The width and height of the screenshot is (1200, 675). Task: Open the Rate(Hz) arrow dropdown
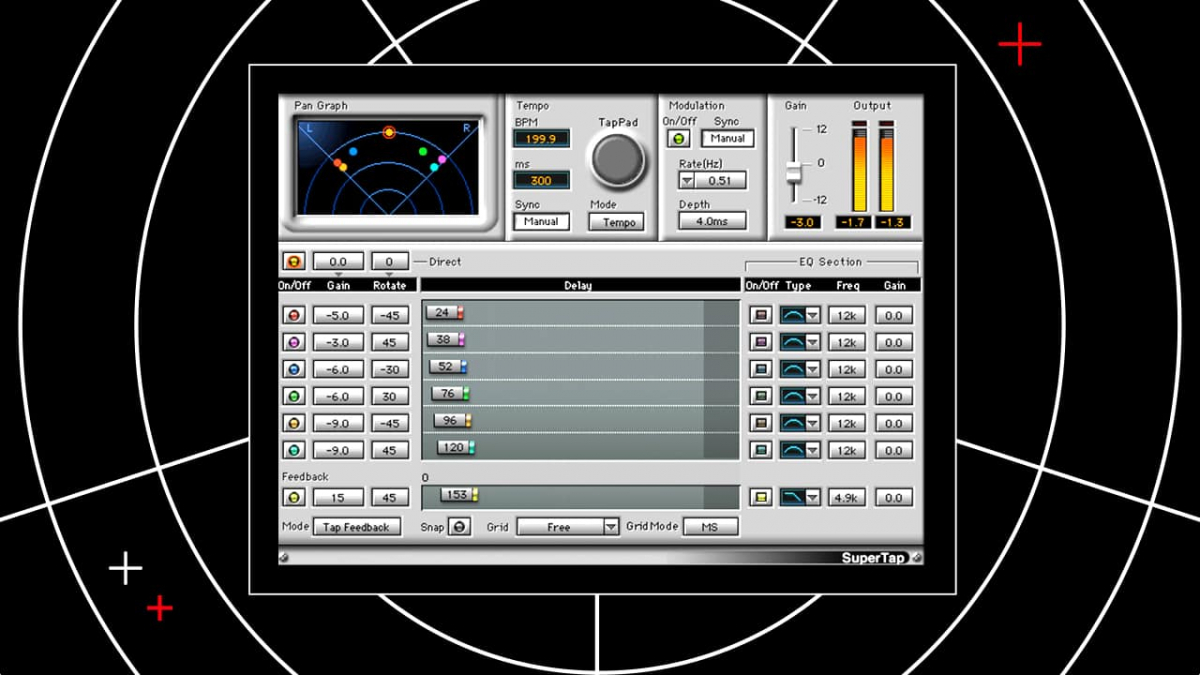pyautogui.click(x=686, y=181)
